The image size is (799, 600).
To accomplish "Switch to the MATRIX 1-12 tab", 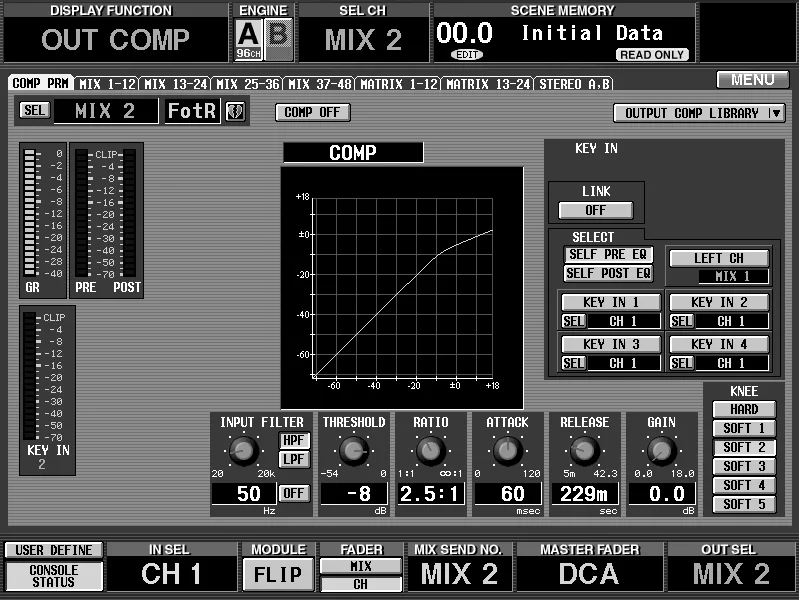I will (398, 84).
